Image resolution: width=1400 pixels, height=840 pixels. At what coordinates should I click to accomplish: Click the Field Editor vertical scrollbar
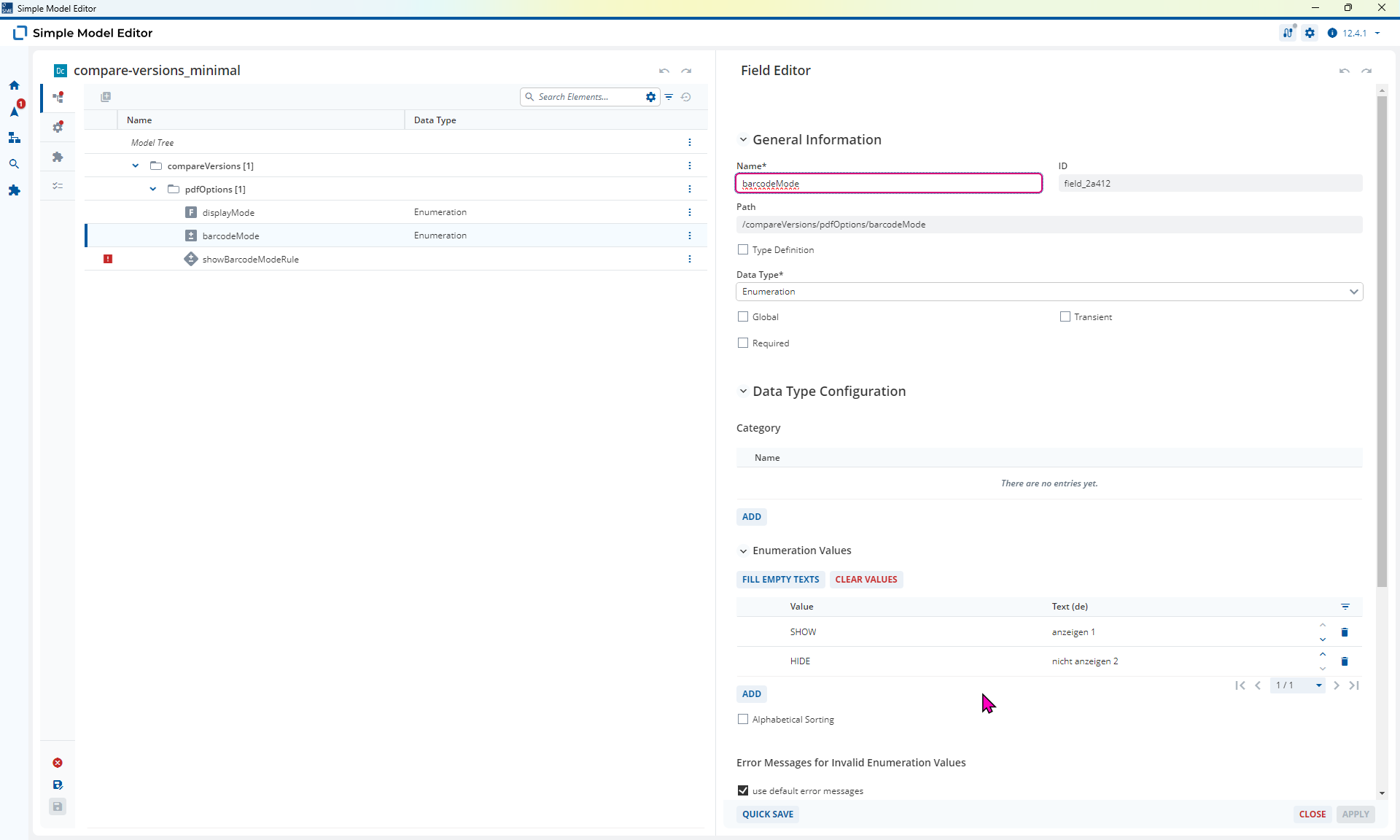click(1382, 341)
